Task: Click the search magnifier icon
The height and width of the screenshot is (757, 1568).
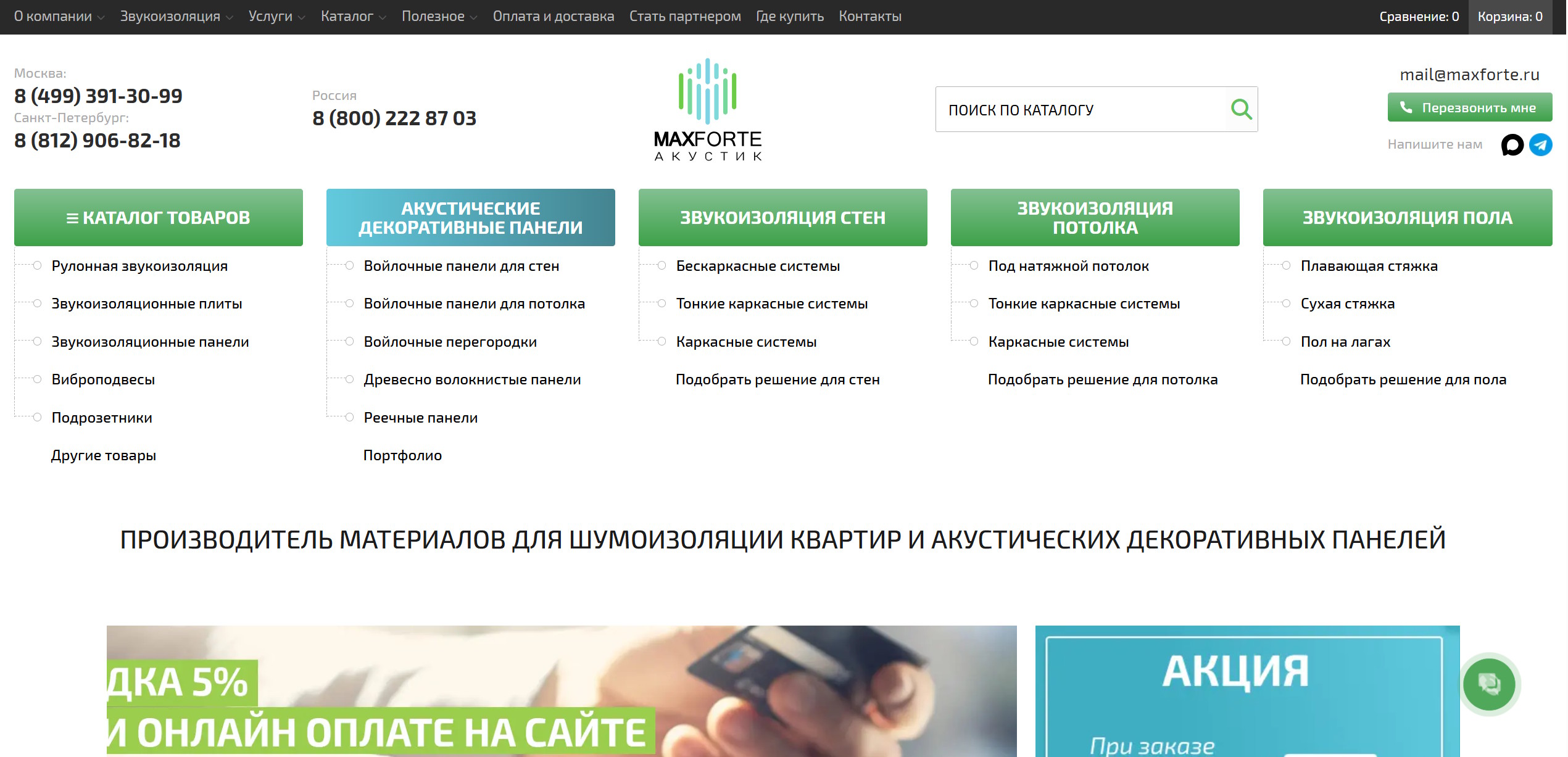Action: click(1241, 110)
